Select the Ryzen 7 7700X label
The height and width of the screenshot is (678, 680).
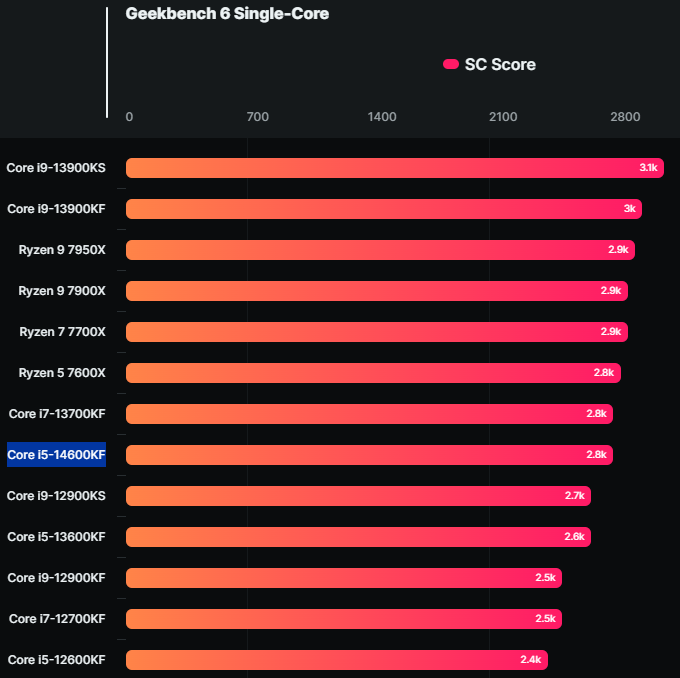tap(62, 332)
